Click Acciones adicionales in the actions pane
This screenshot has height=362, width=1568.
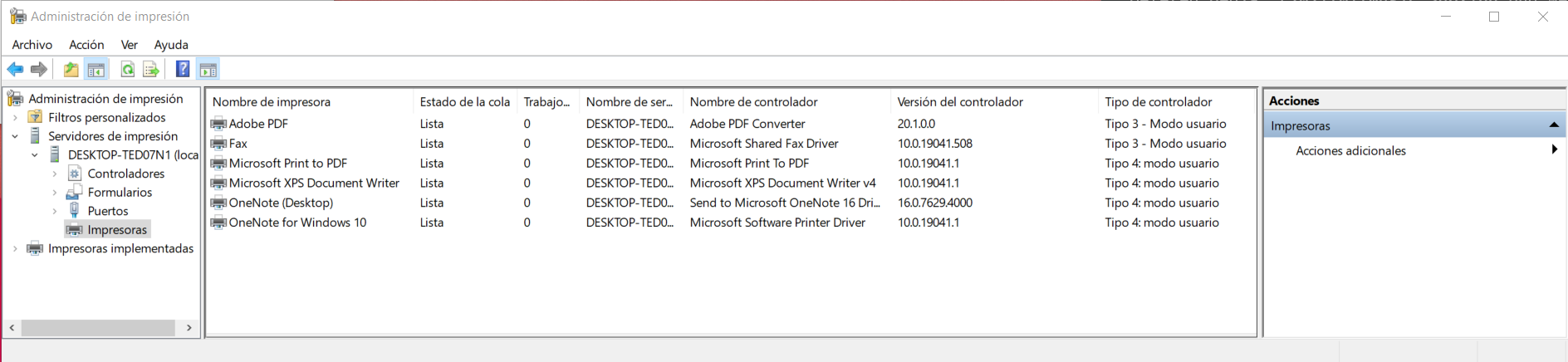point(1350,150)
